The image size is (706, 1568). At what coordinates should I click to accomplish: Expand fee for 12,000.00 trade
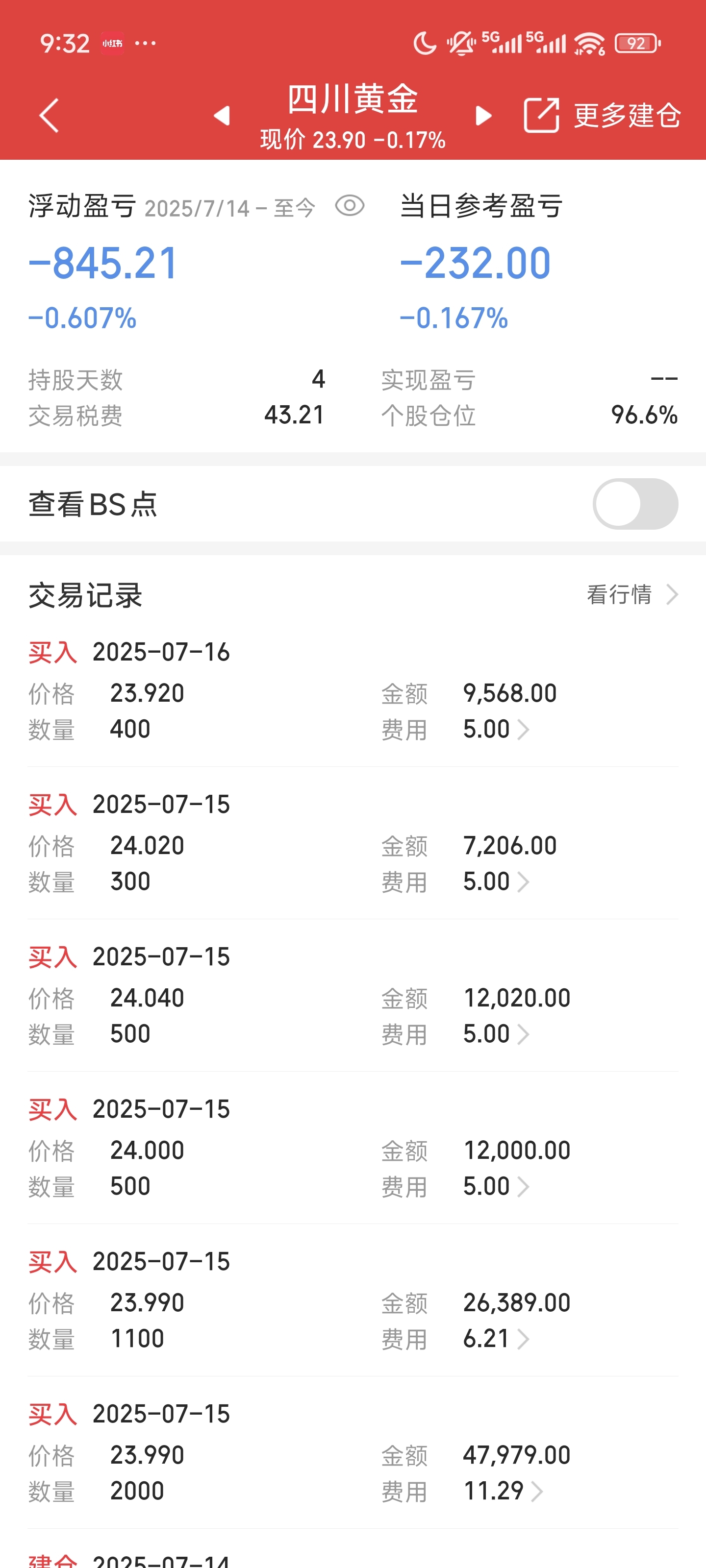click(x=523, y=1186)
